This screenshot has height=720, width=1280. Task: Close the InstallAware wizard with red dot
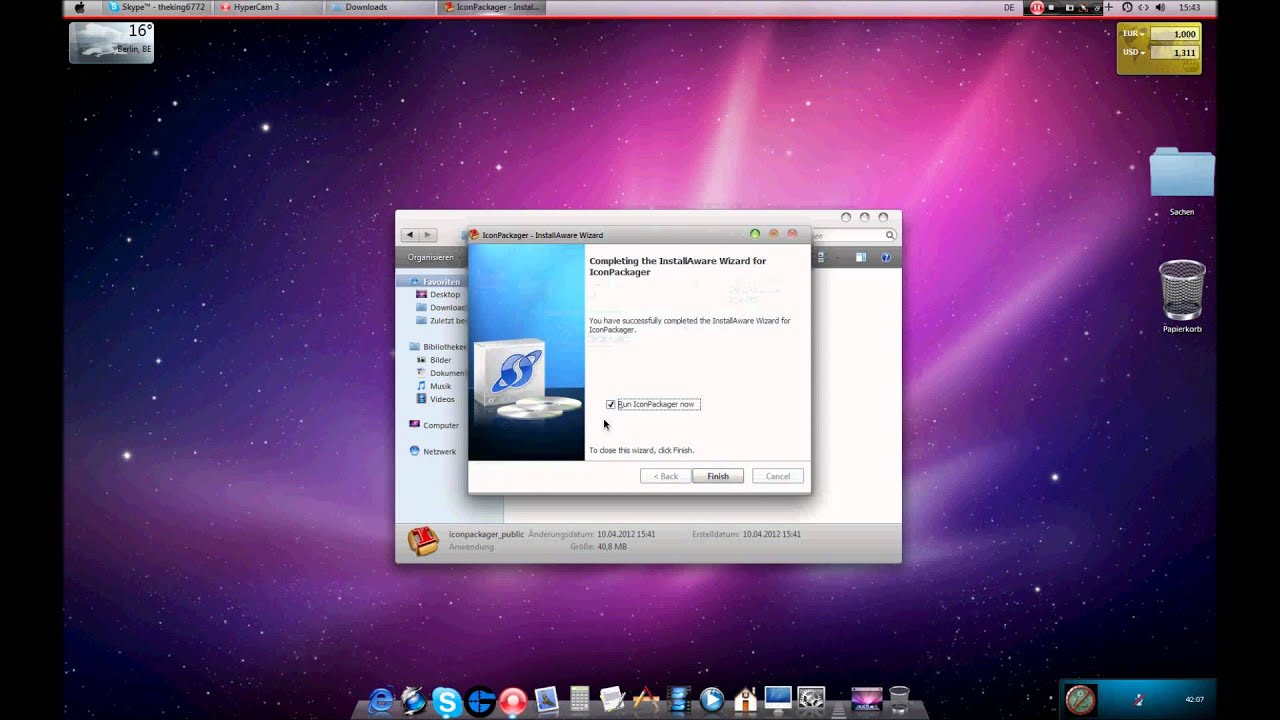pyautogui.click(x=792, y=234)
